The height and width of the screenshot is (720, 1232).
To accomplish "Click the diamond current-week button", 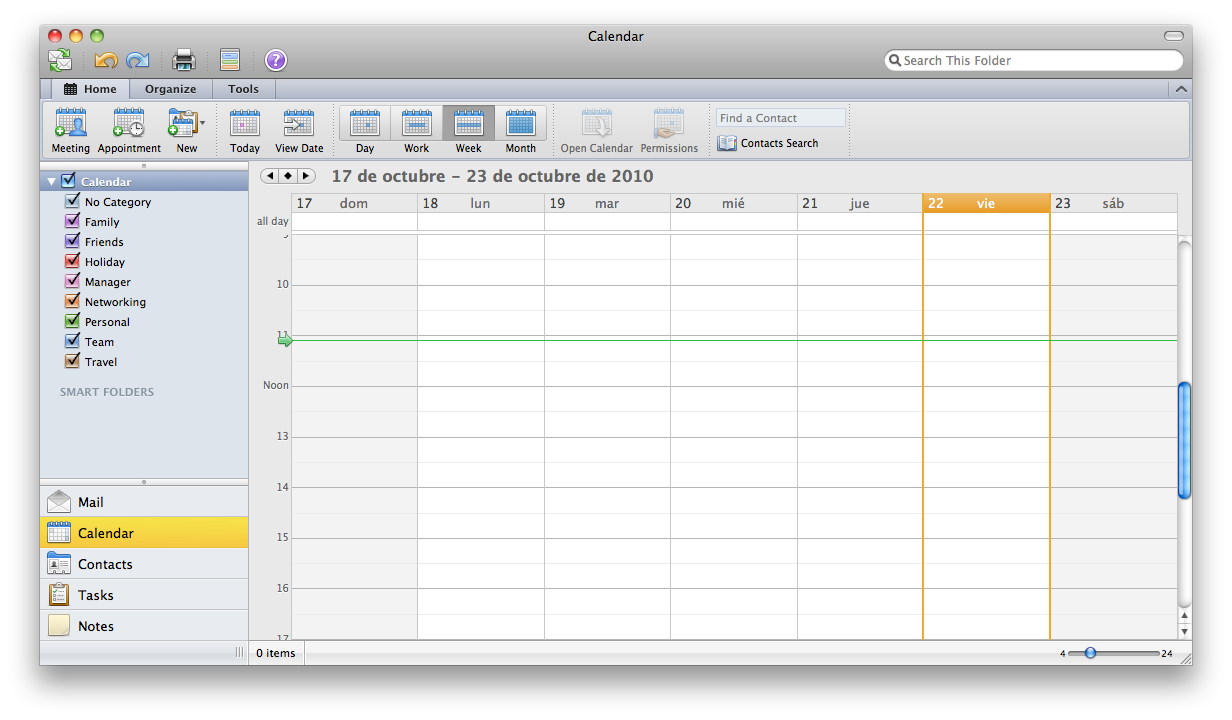I will click(288, 176).
